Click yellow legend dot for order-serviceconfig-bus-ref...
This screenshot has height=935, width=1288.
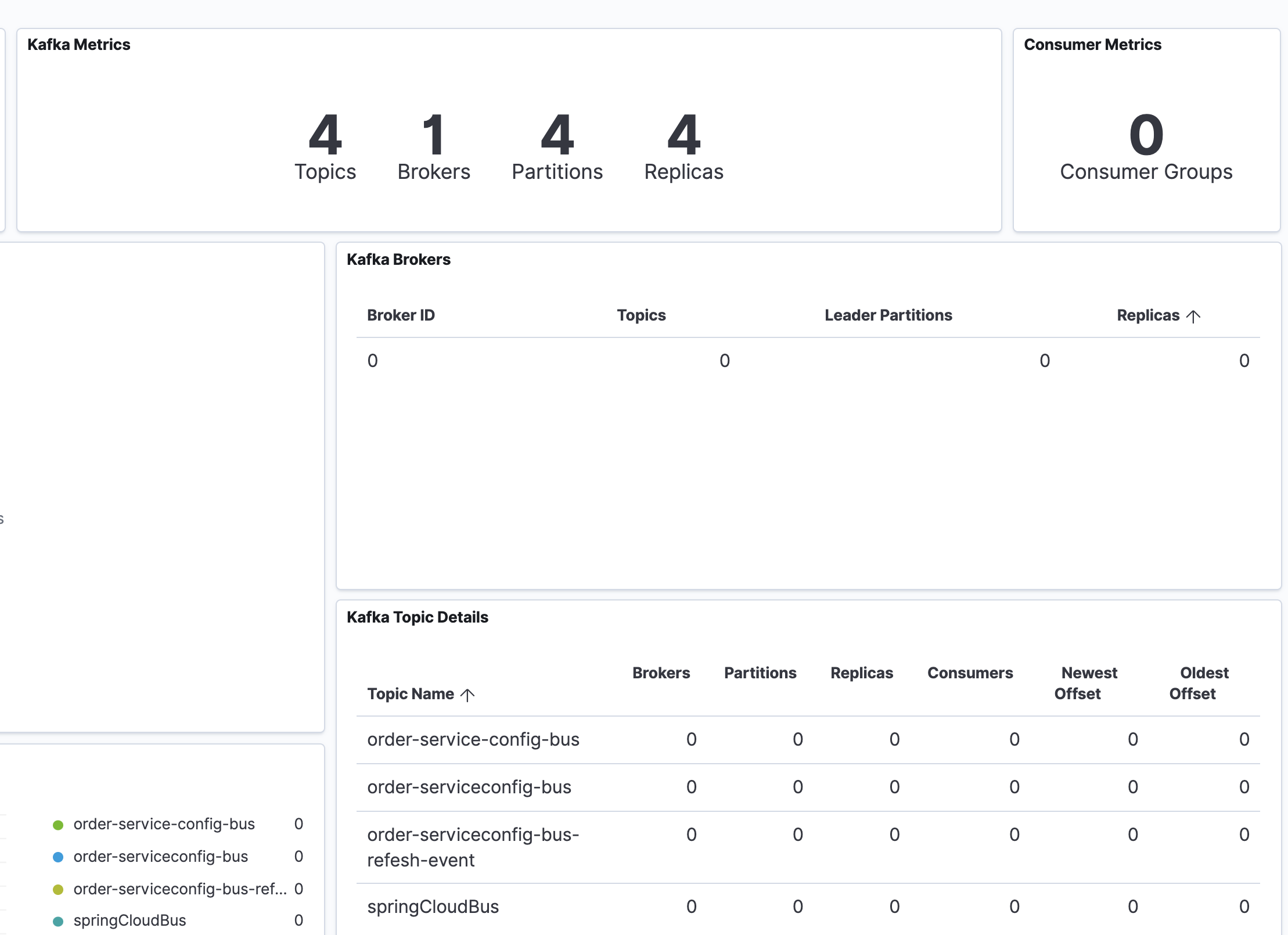58,890
